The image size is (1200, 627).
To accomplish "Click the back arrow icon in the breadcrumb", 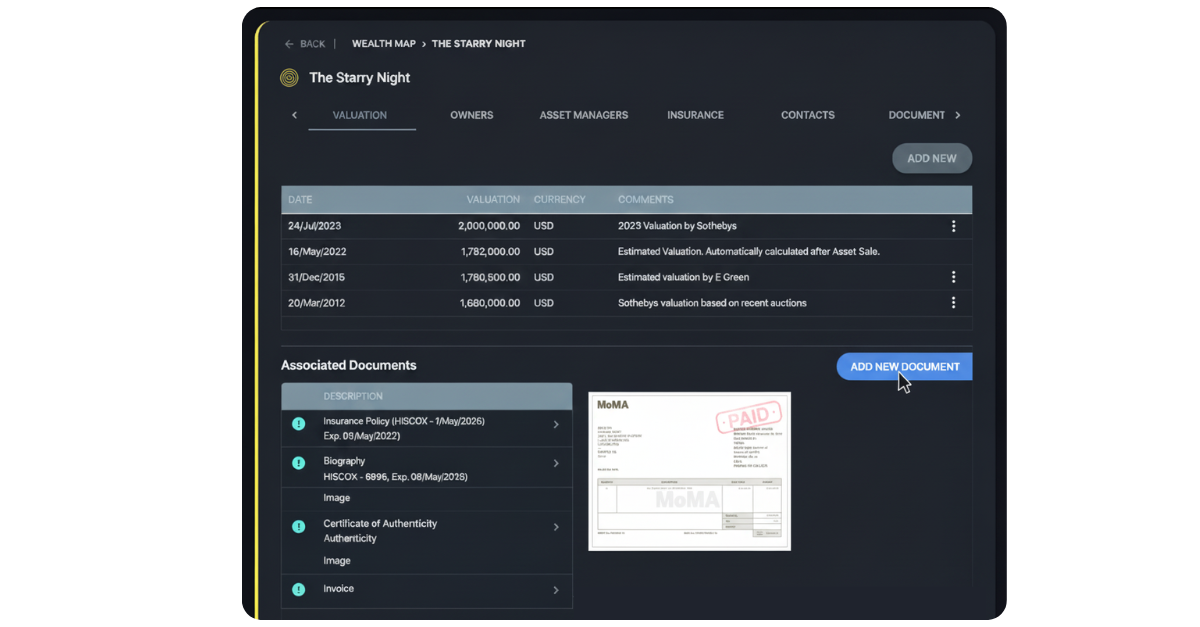I will point(287,43).
